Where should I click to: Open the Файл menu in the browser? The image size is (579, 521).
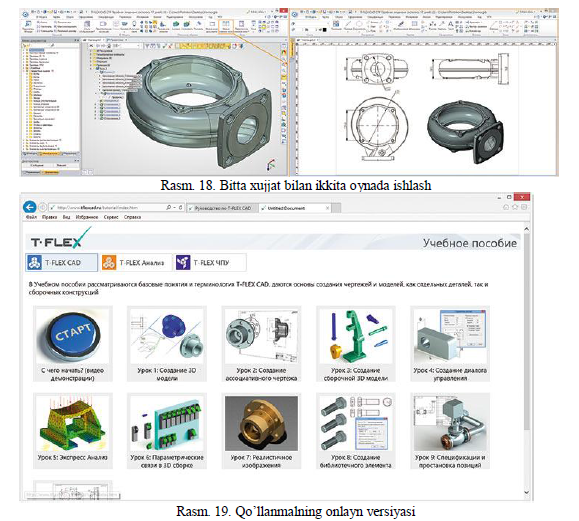(x=31, y=217)
